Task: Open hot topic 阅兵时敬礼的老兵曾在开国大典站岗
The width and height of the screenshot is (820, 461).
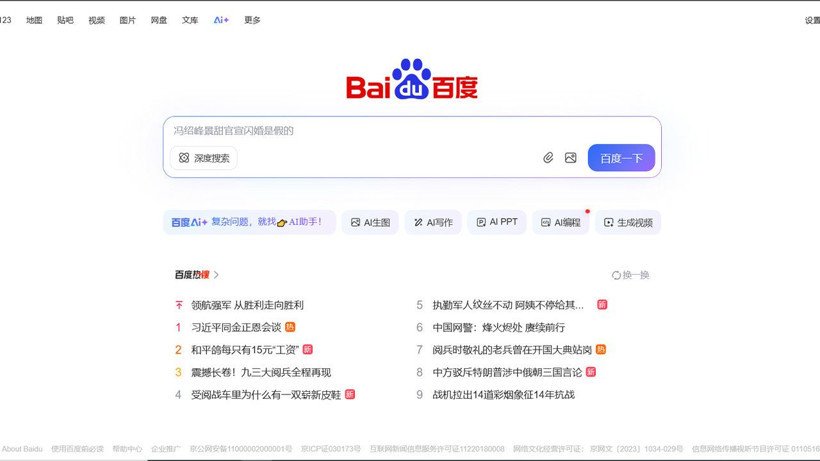Action: 512,350
